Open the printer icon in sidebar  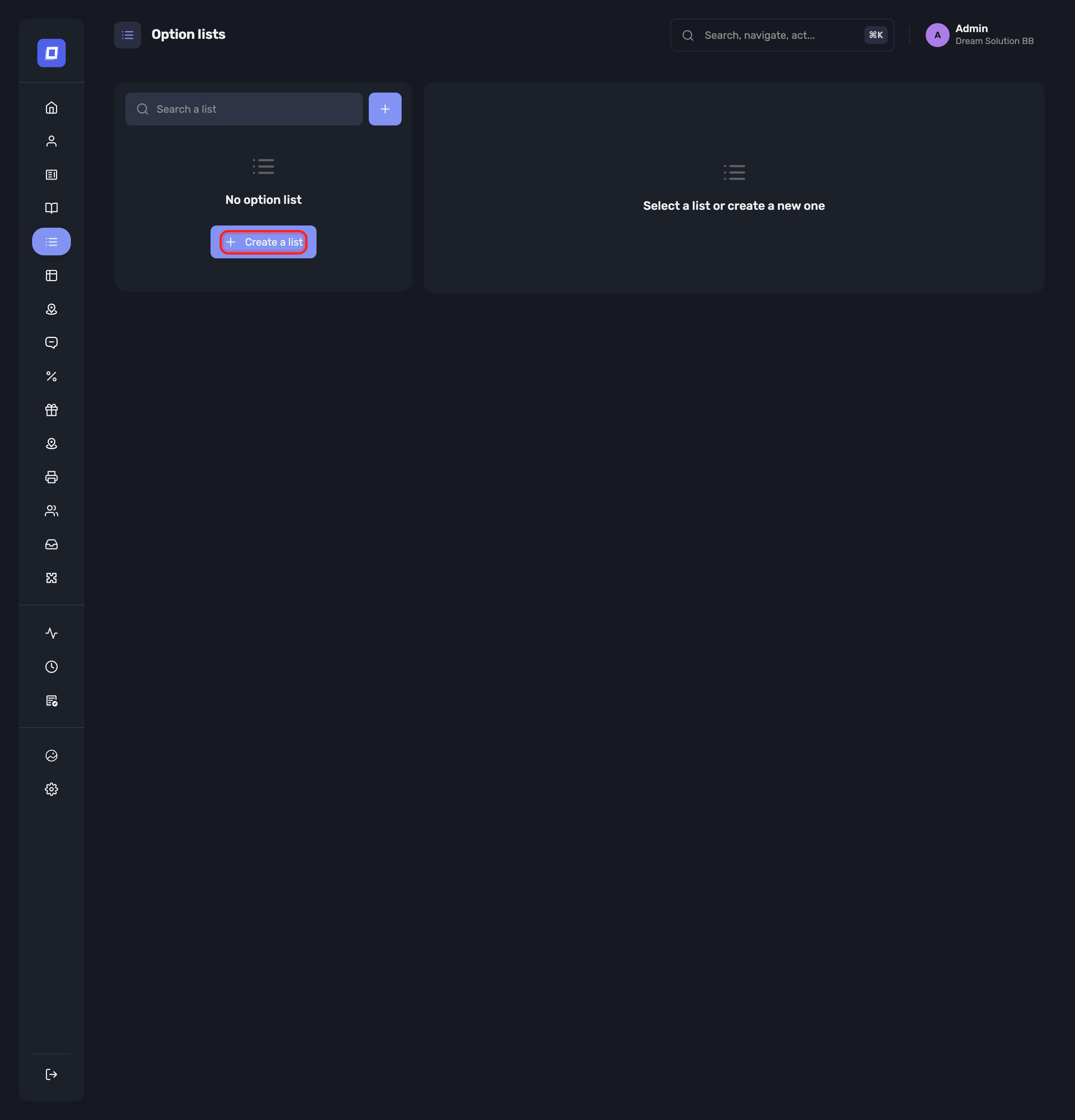(52, 477)
